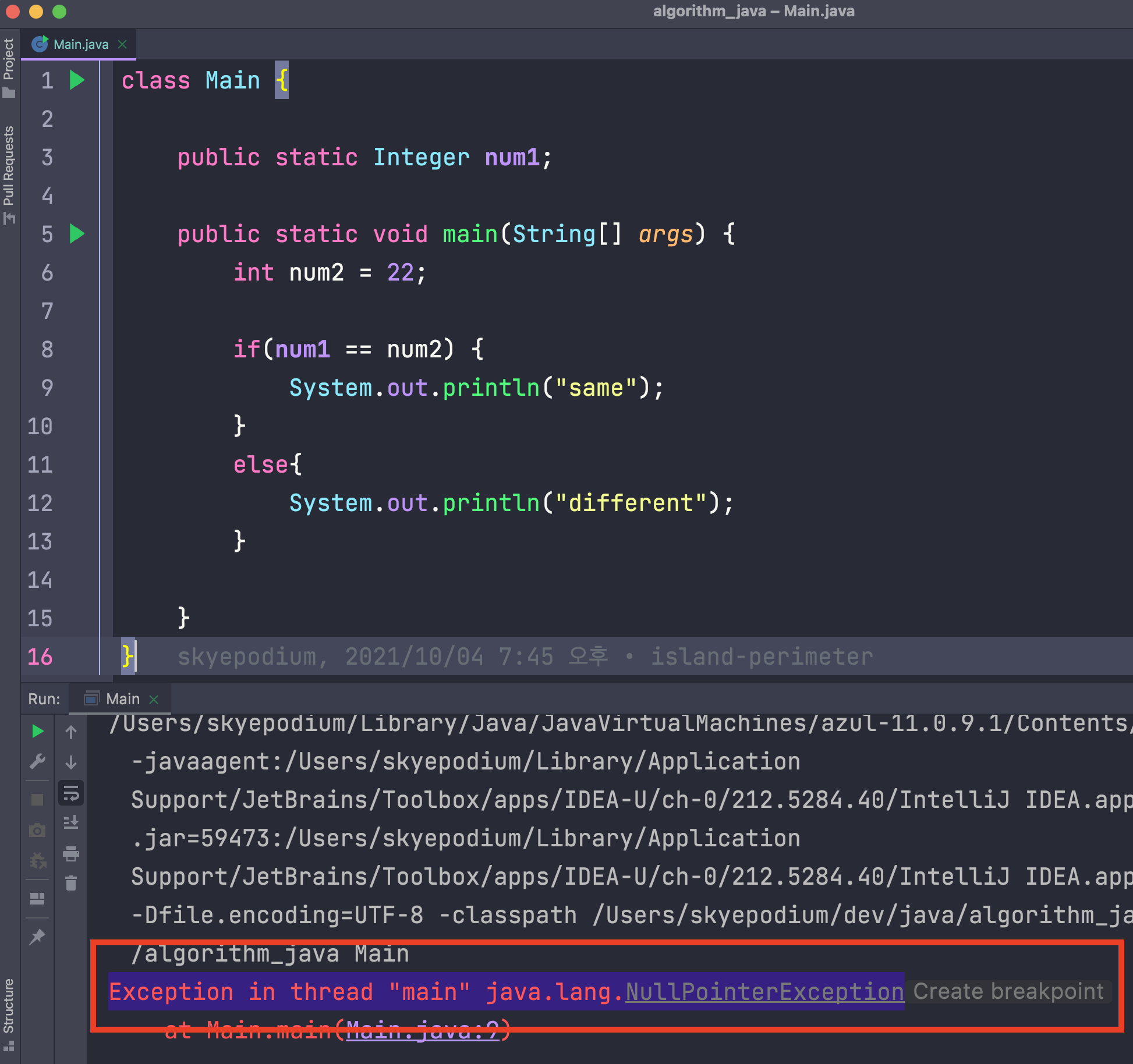The width and height of the screenshot is (1133, 1064).
Task: Click the yellow macOS minimize button
Action: coord(36,11)
